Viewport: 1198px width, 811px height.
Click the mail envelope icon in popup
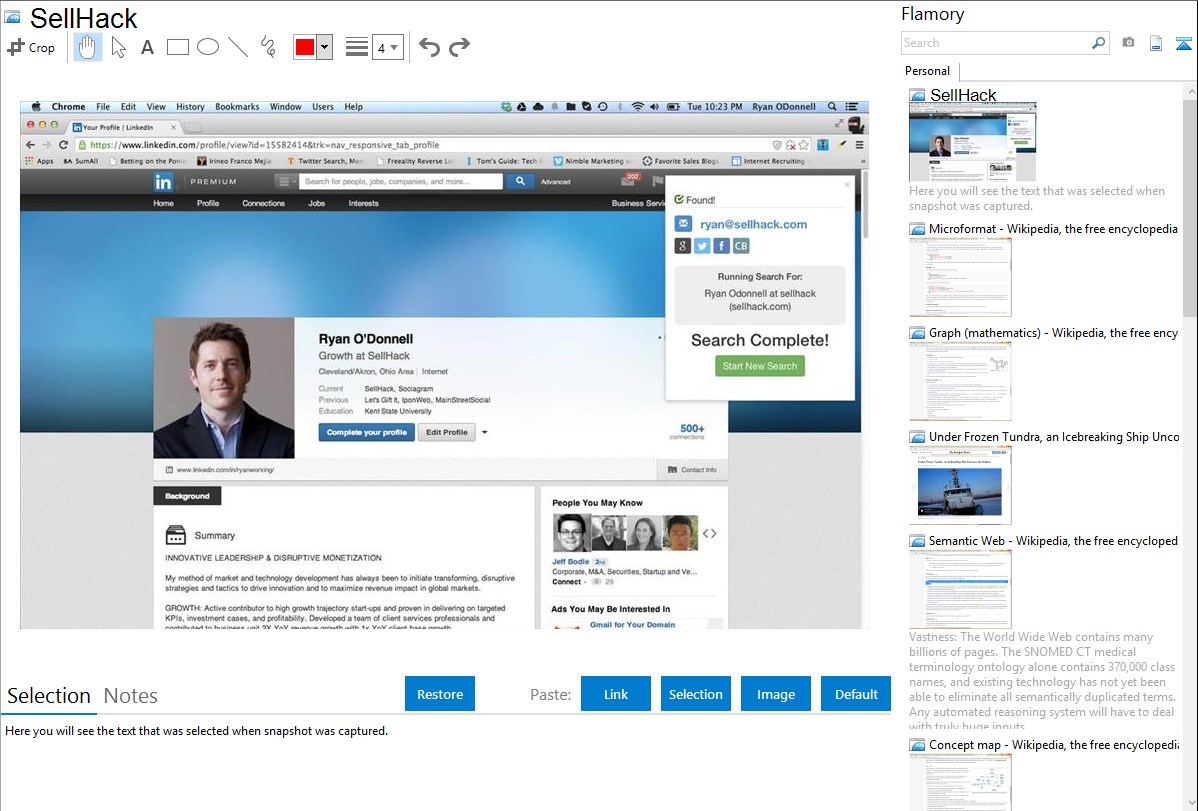[683, 224]
